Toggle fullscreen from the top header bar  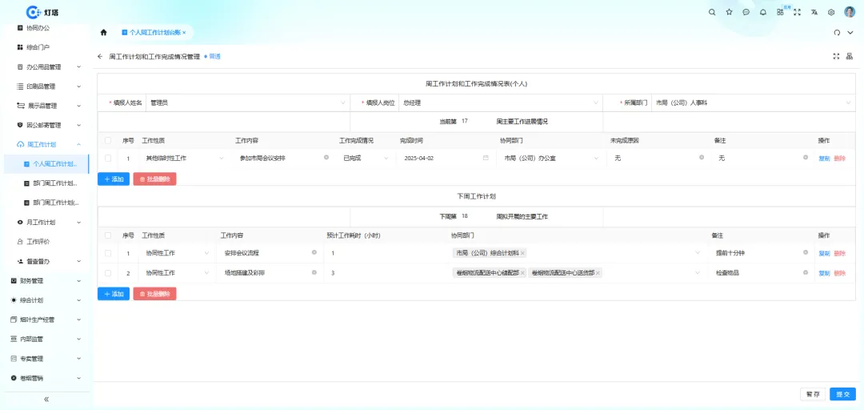click(x=797, y=12)
